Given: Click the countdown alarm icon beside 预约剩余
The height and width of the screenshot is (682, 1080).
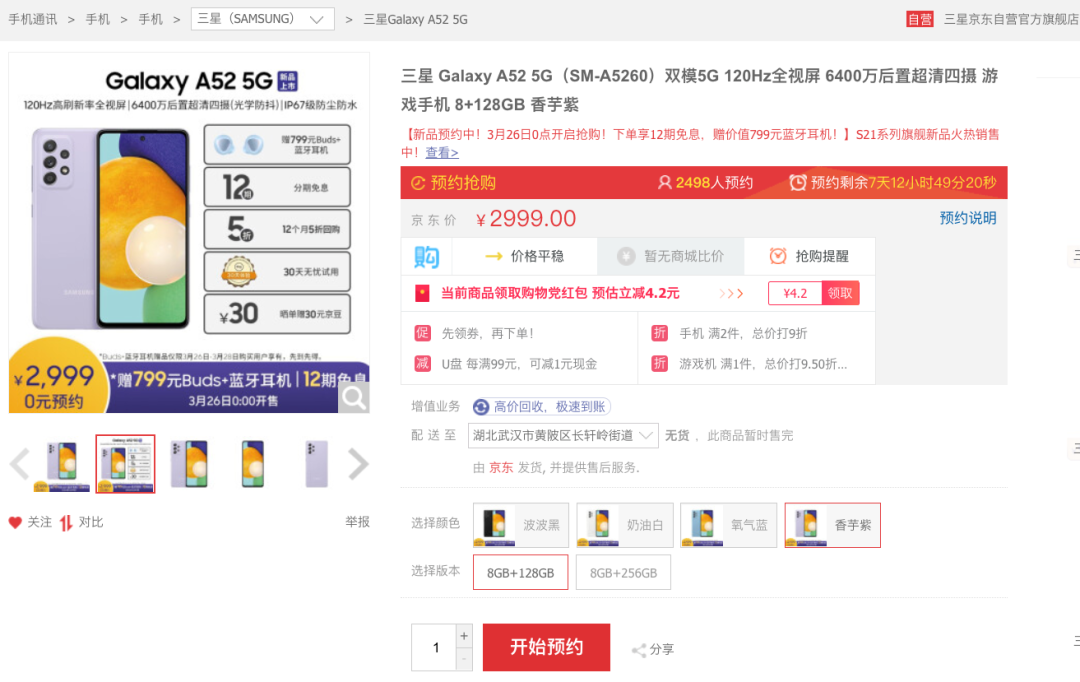Looking at the screenshot, I should tap(798, 183).
